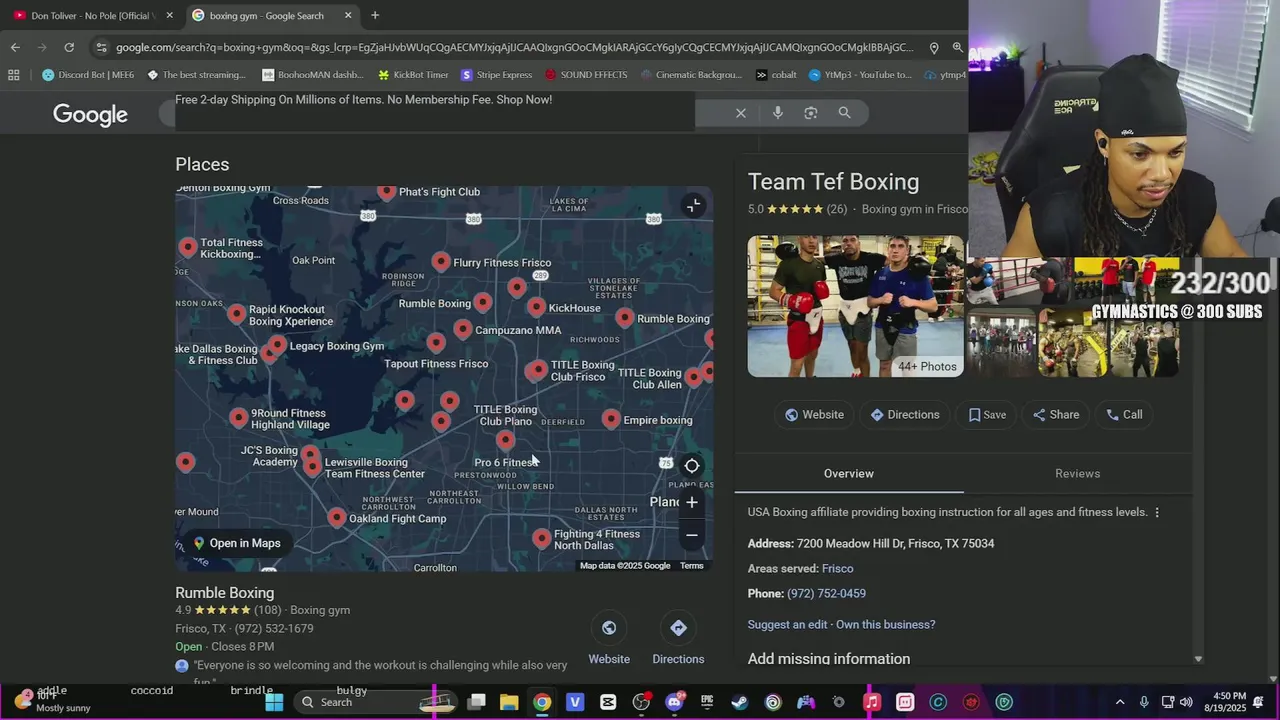Launch Steam from the taskbar
Viewport: 1280px width, 720px height.
(x=740, y=702)
